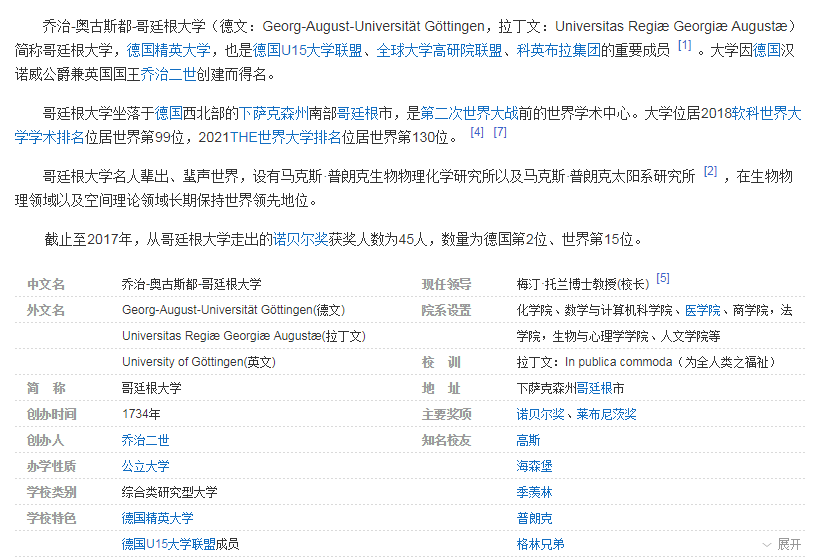Open the 公立大学 link
The height and width of the screenshot is (560, 826).
[145, 466]
